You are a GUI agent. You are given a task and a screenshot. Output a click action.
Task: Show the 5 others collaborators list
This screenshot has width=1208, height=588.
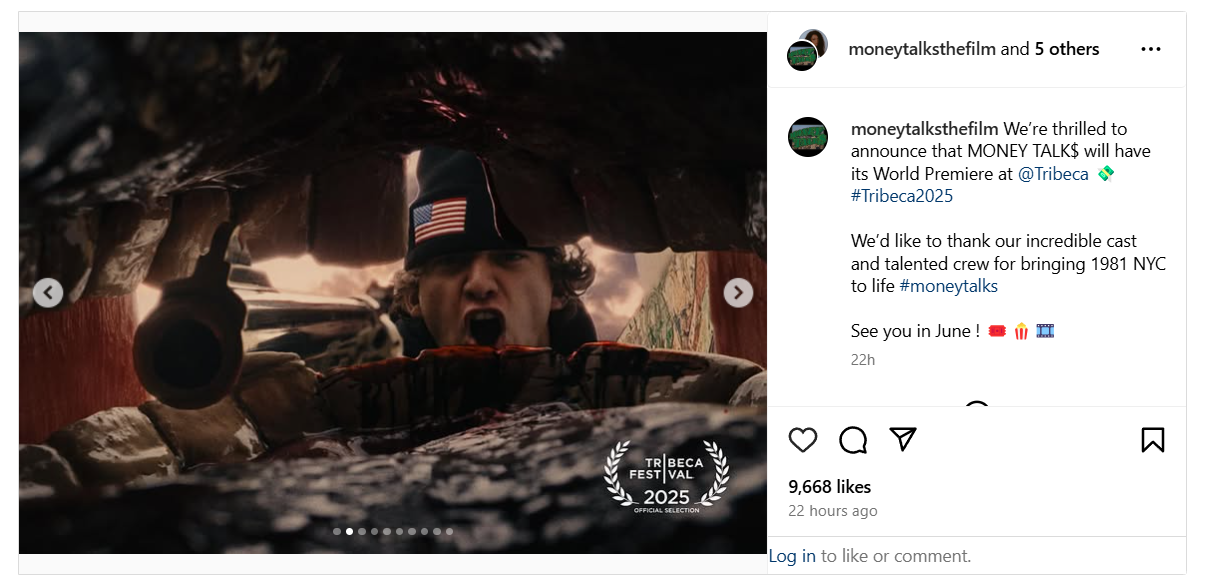coord(1067,49)
